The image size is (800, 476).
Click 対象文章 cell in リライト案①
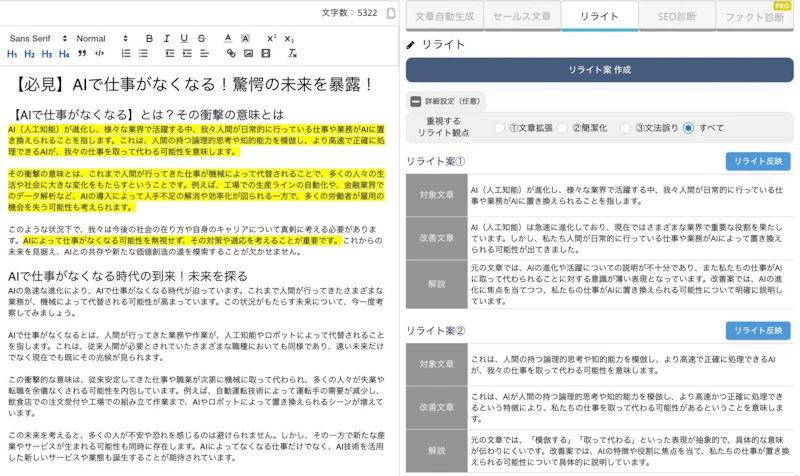(437, 195)
